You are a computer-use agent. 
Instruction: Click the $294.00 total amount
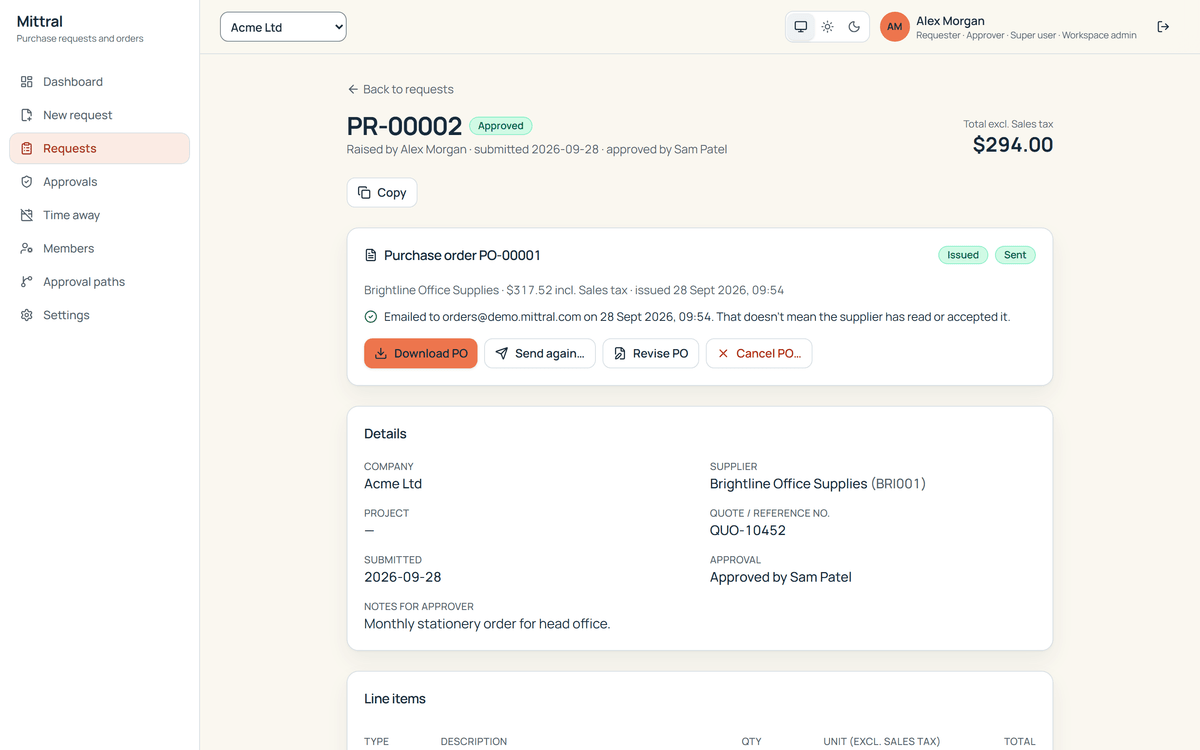click(1013, 145)
